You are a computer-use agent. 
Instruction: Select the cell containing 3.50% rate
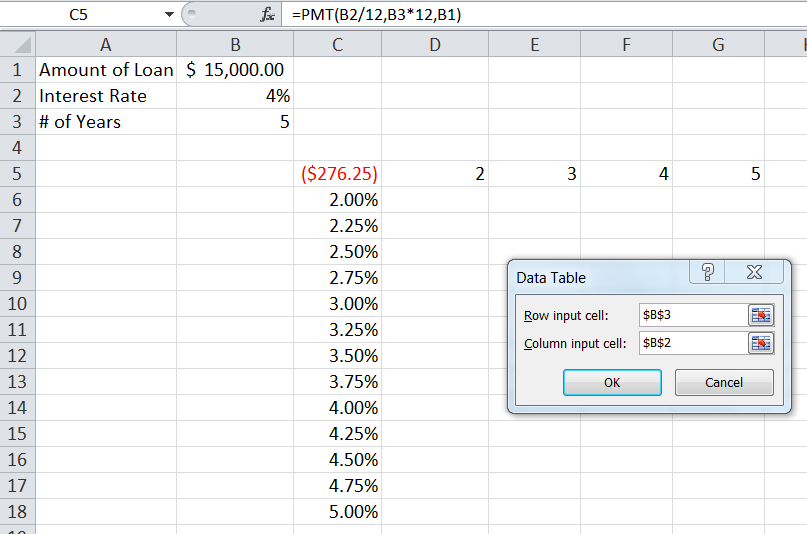click(338, 356)
